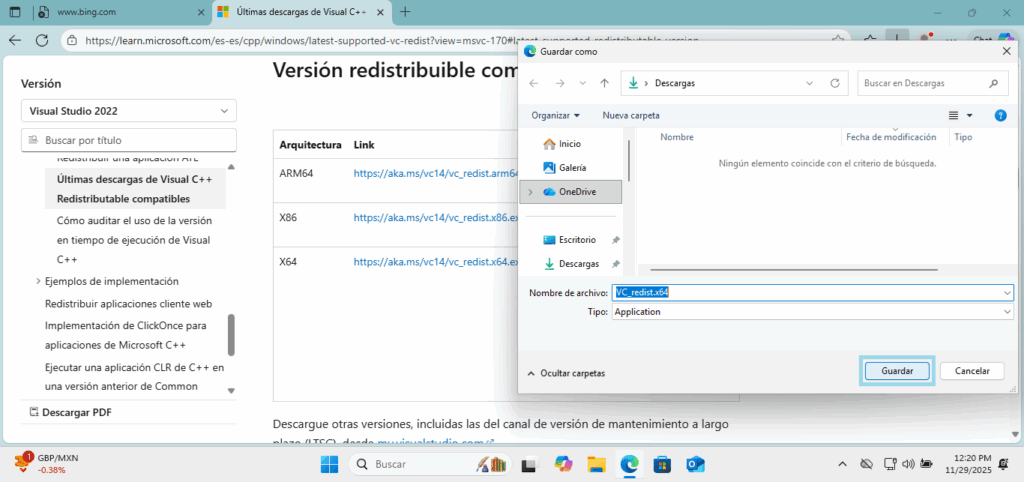
Task: Open File Explorer from the taskbar
Action: 596,464
